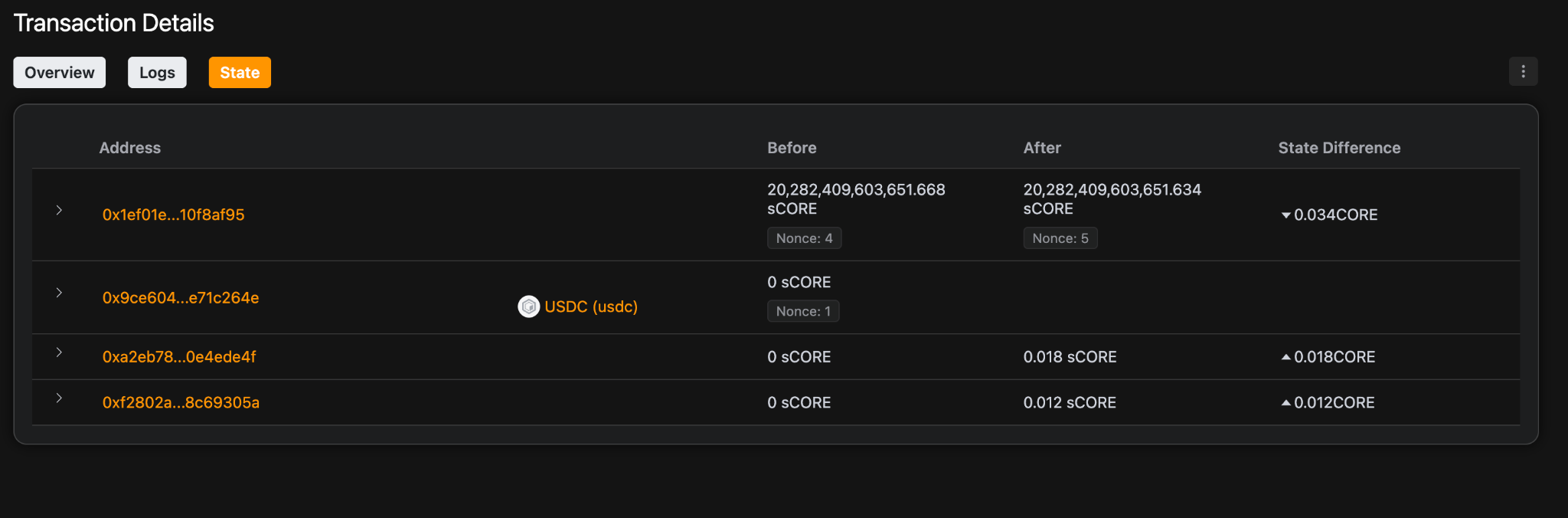The width and height of the screenshot is (1568, 518).
Task: Click the 20,282,409,603,651.668 sCORE before balance
Action: [857, 199]
